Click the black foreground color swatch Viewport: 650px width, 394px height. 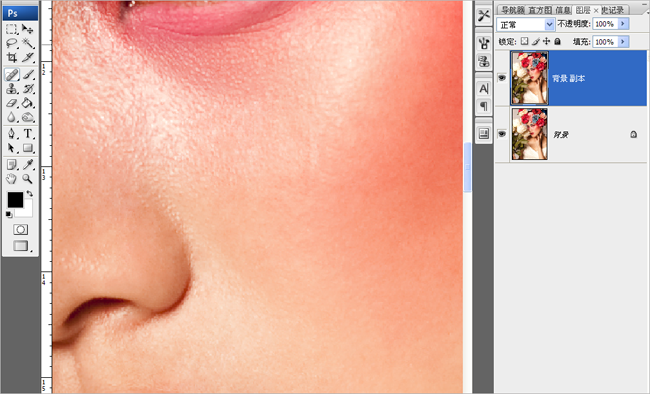coord(15,200)
